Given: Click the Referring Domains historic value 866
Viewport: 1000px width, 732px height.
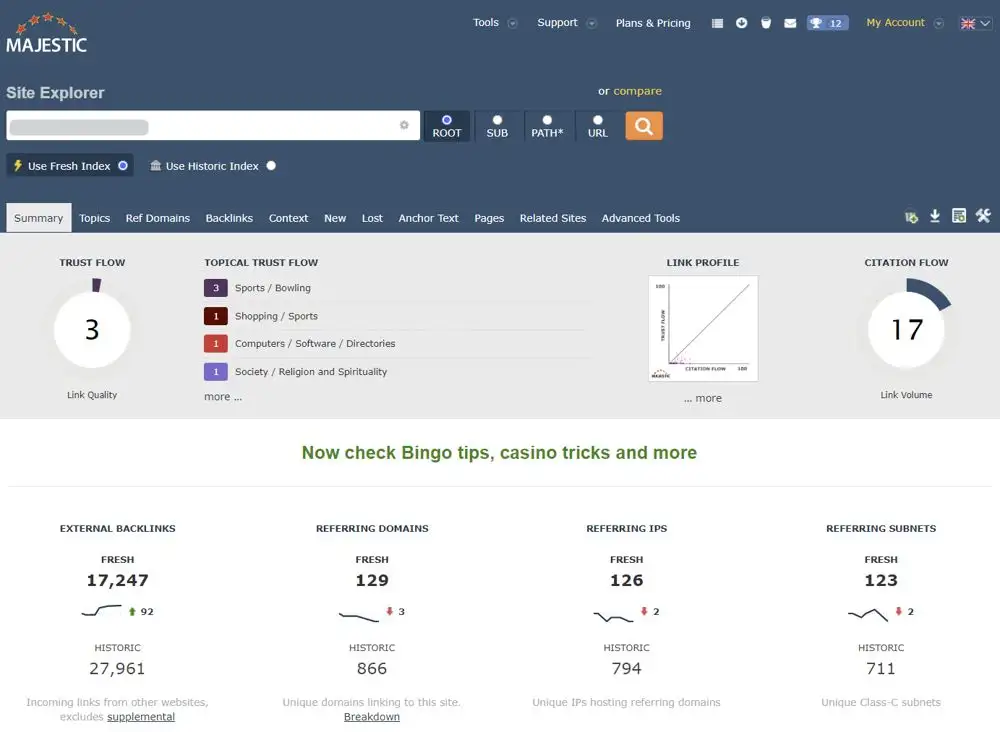Looking at the screenshot, I should pos(372,668).
